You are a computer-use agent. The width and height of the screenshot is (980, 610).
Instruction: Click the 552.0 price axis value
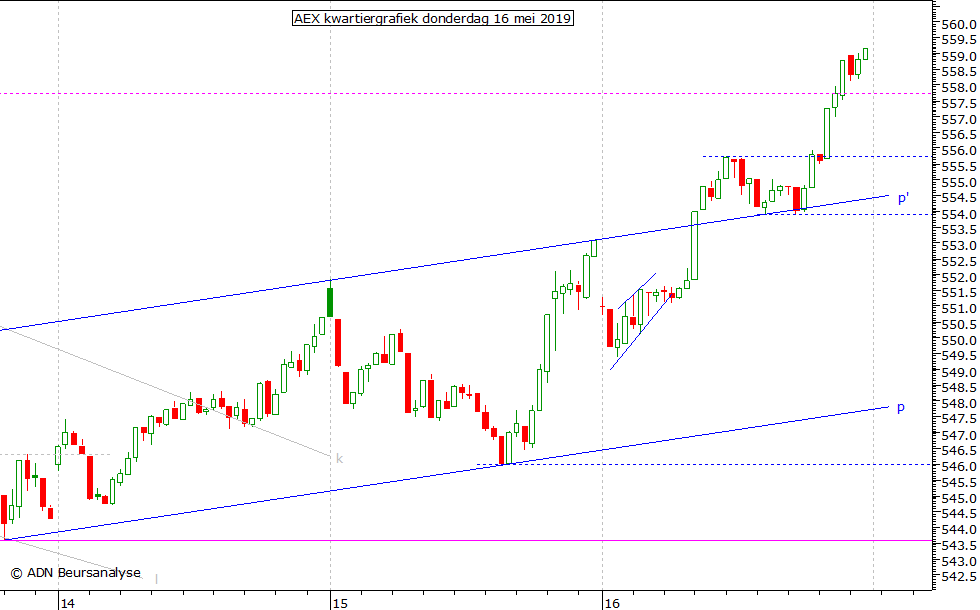coord(959,278)
